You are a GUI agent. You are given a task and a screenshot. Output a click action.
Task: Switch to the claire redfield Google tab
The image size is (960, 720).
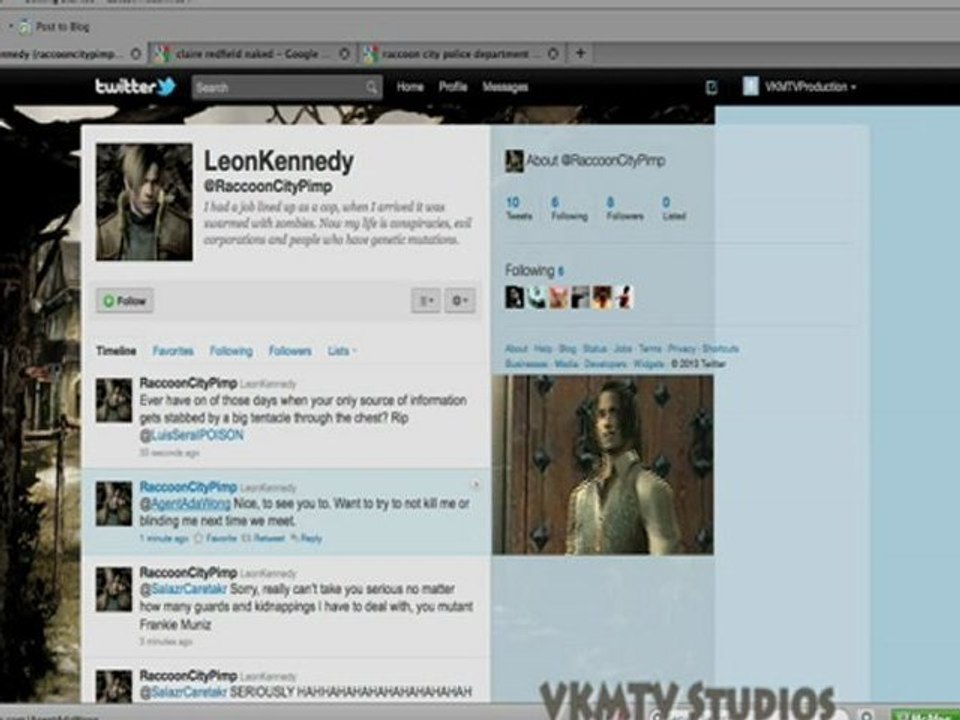pyautogui.click(x=252, y=54)
